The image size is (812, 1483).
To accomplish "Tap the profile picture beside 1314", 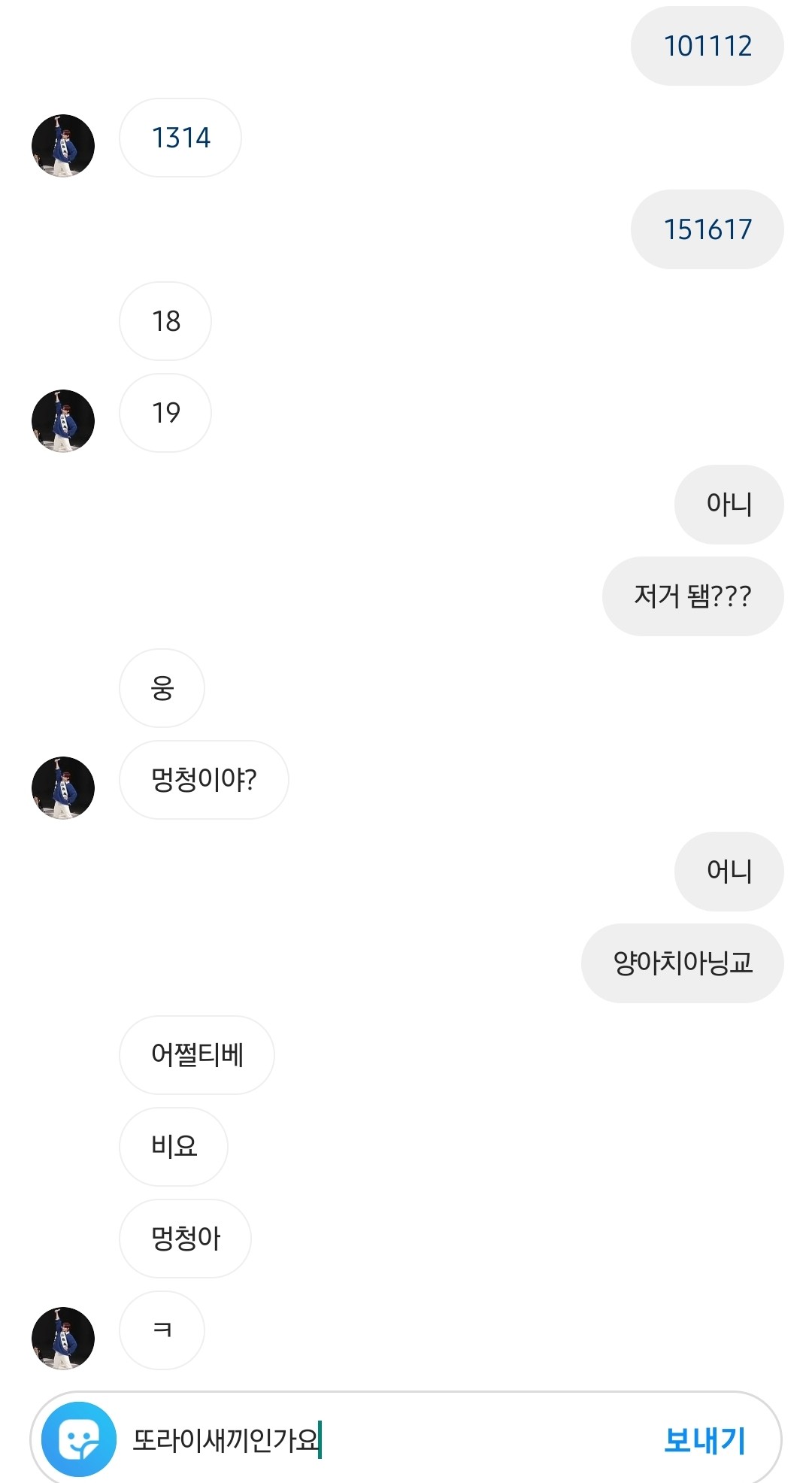I will pyautogui.click(x=63, y=146).
